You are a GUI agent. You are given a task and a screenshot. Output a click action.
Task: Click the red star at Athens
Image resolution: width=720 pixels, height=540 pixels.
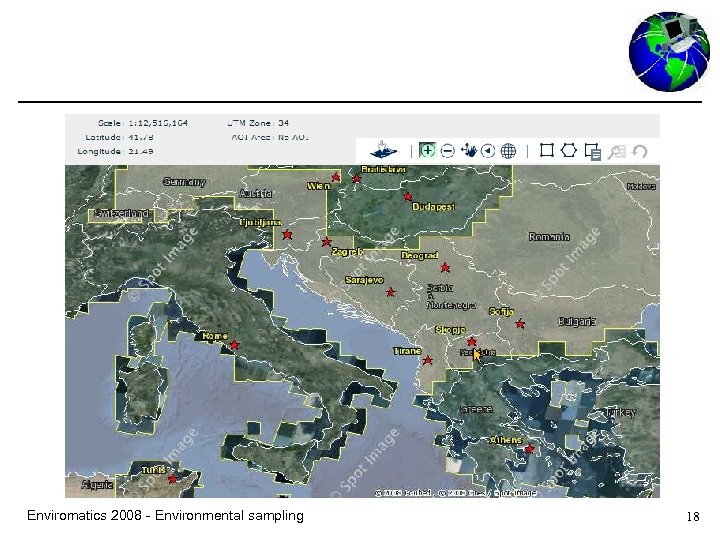pyautogui.click(x=530, y=449)
